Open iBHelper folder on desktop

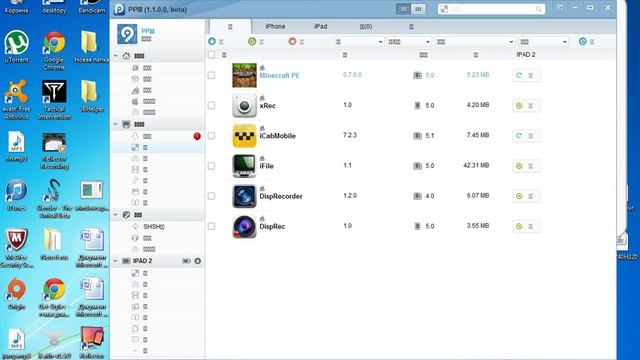91,95
